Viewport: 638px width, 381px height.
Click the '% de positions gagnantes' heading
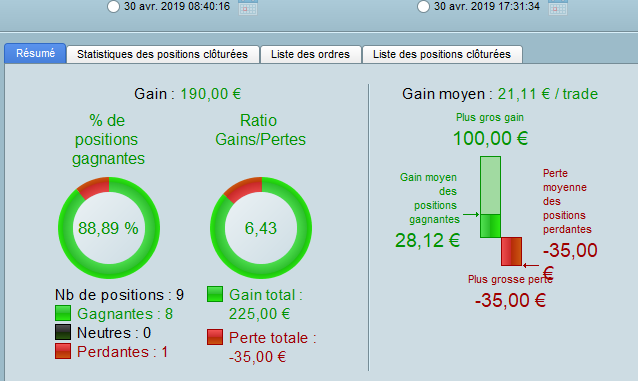108,140
